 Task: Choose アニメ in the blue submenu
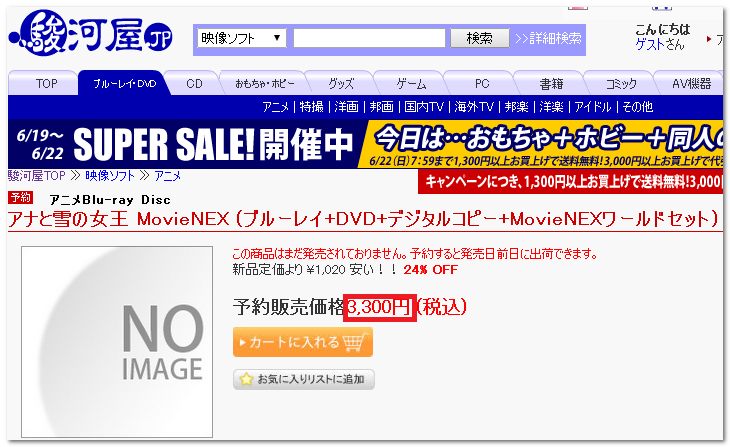(276, 107)
